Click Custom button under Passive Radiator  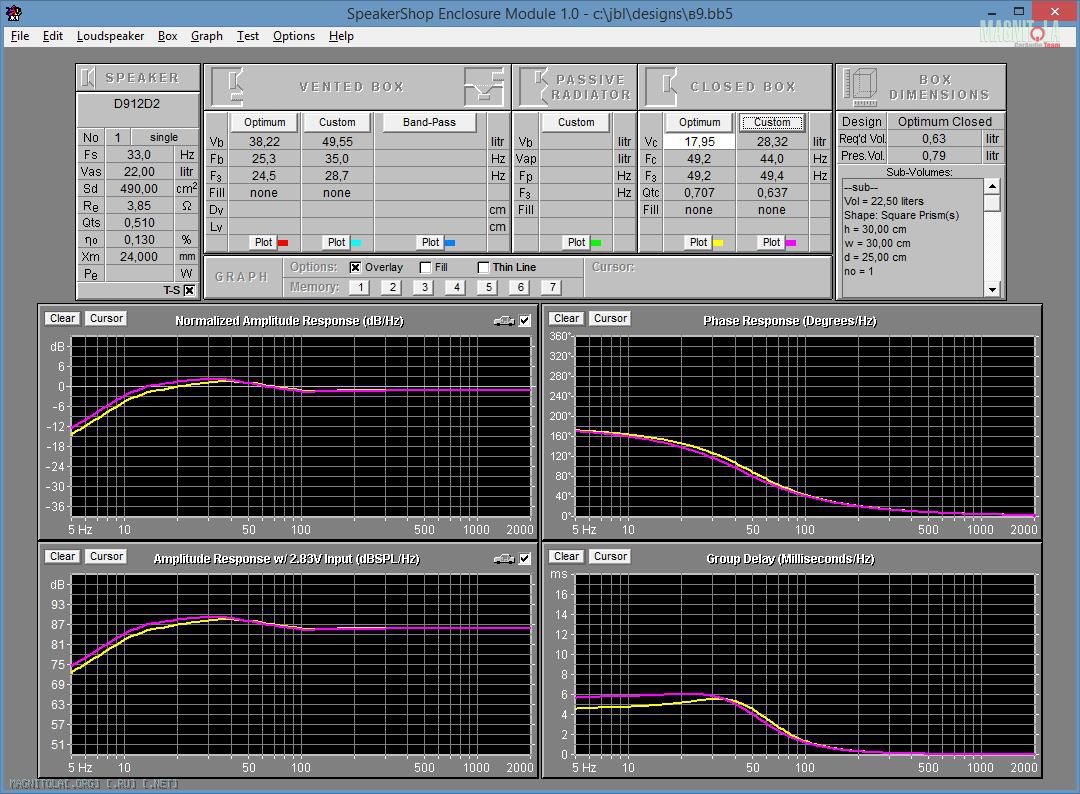coord(576,123)
